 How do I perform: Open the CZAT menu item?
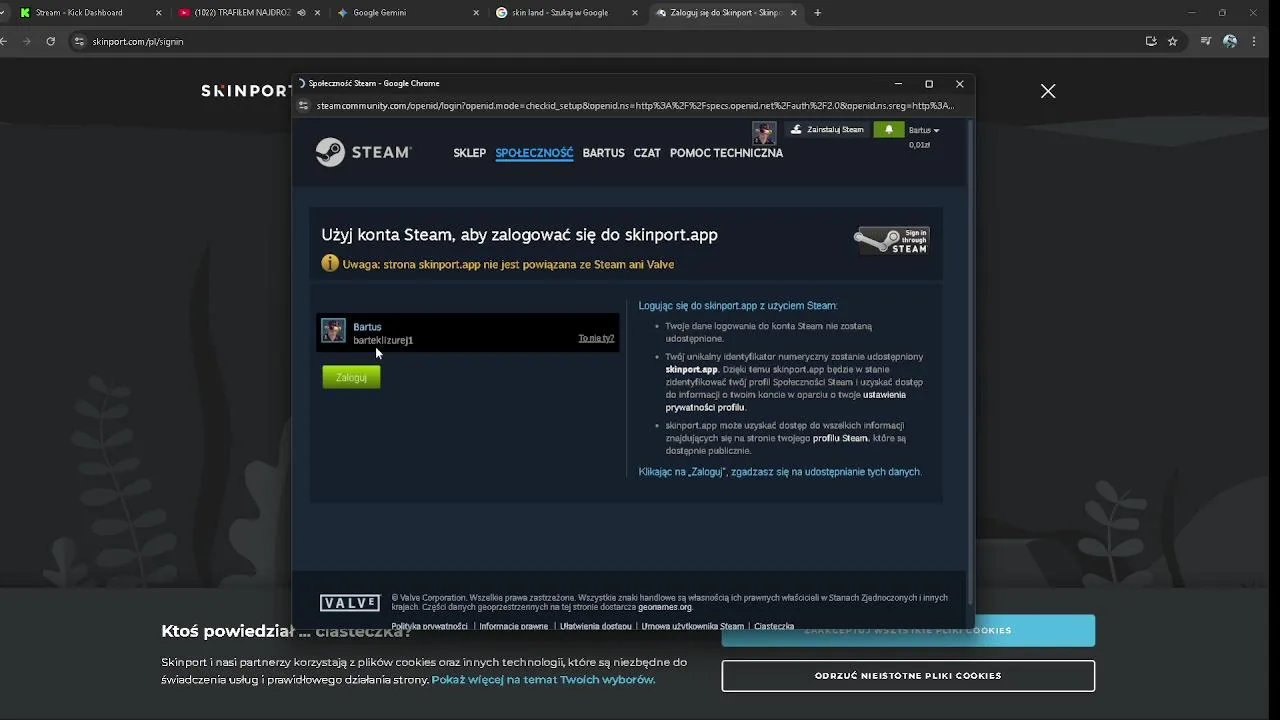pos(647,153)
